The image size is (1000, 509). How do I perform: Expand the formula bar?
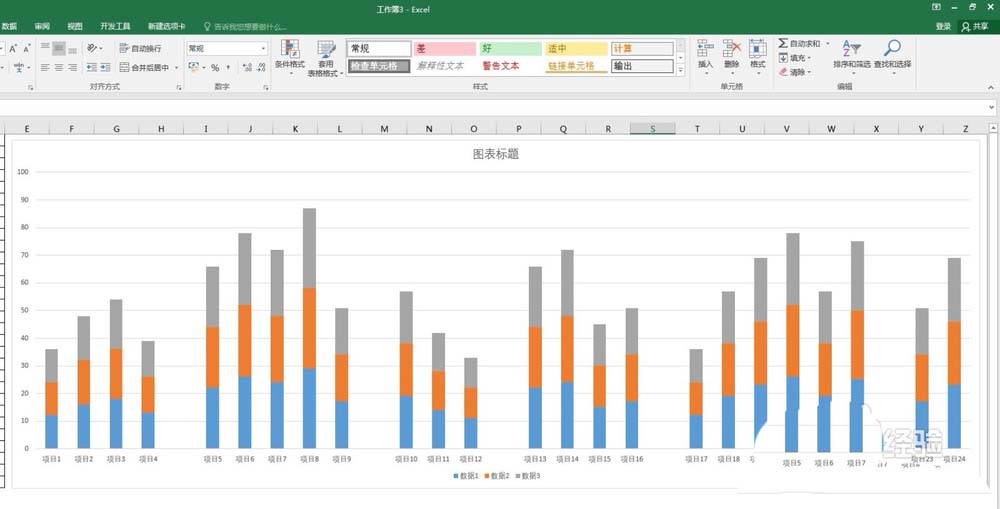[991, 108]
